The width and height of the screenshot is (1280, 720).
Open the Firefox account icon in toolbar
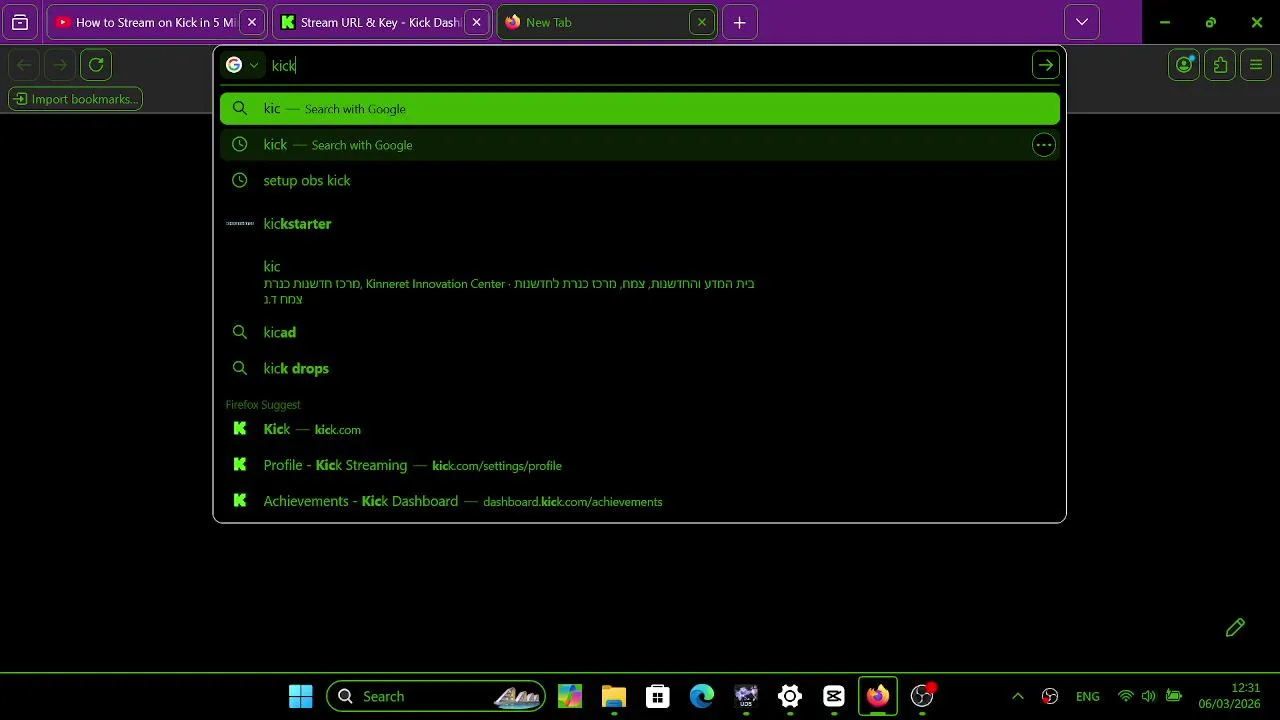(x=1185, y=65)
